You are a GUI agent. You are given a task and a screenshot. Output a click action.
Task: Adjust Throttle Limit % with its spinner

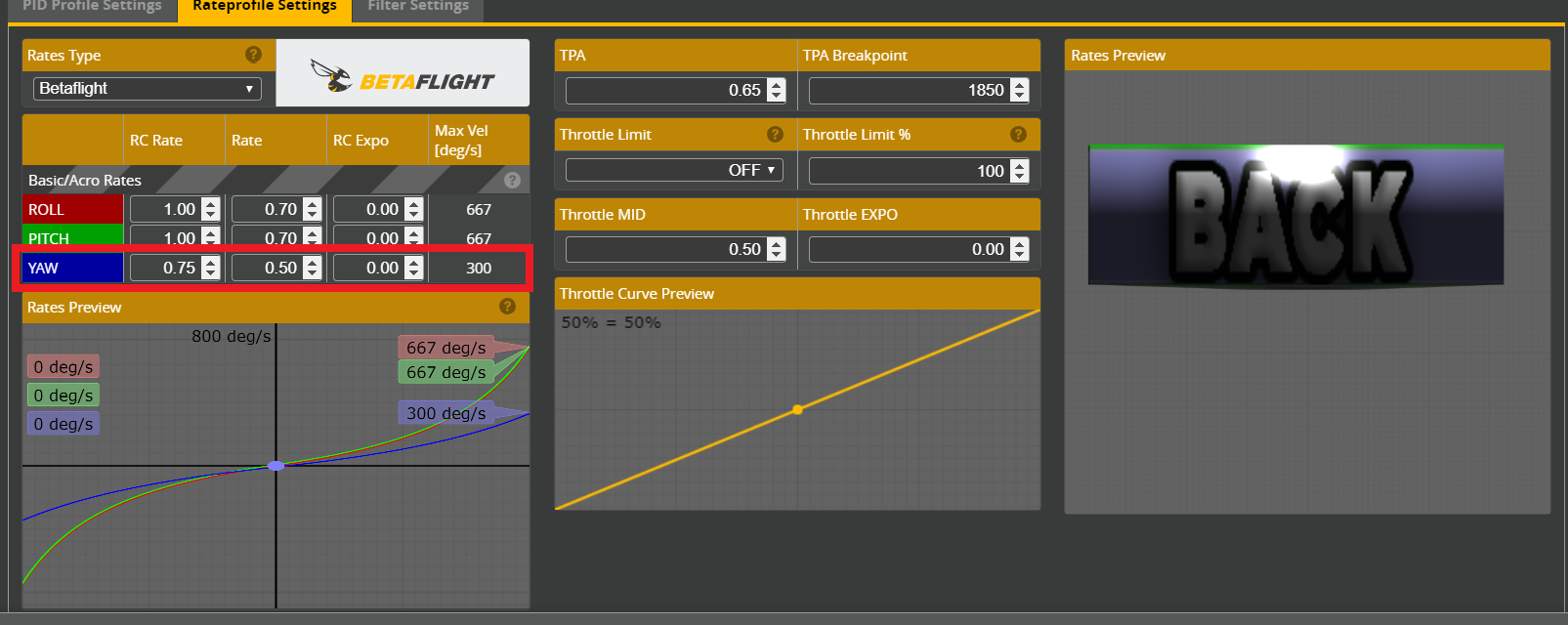pyautogui.click(x=1020, y=171)
